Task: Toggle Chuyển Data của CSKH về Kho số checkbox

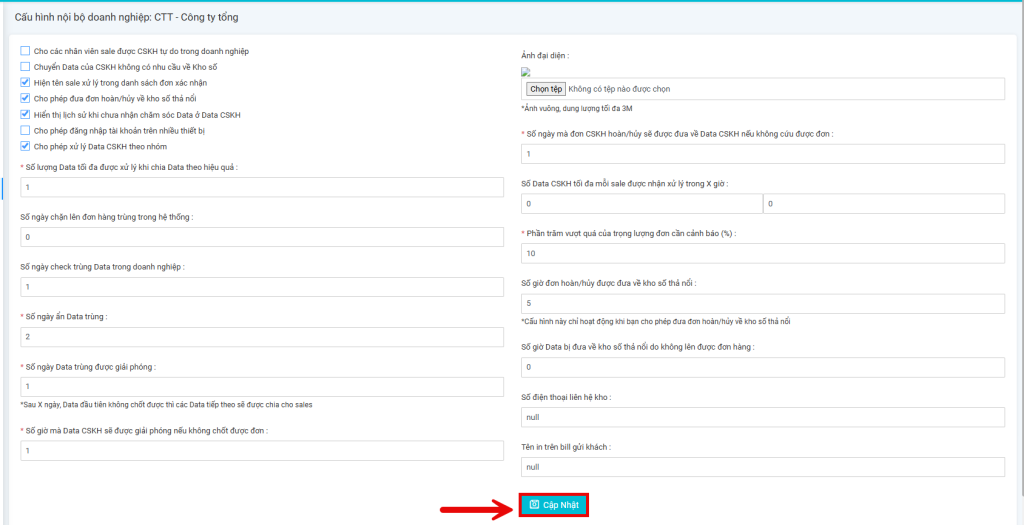Action: coord(25,67)
